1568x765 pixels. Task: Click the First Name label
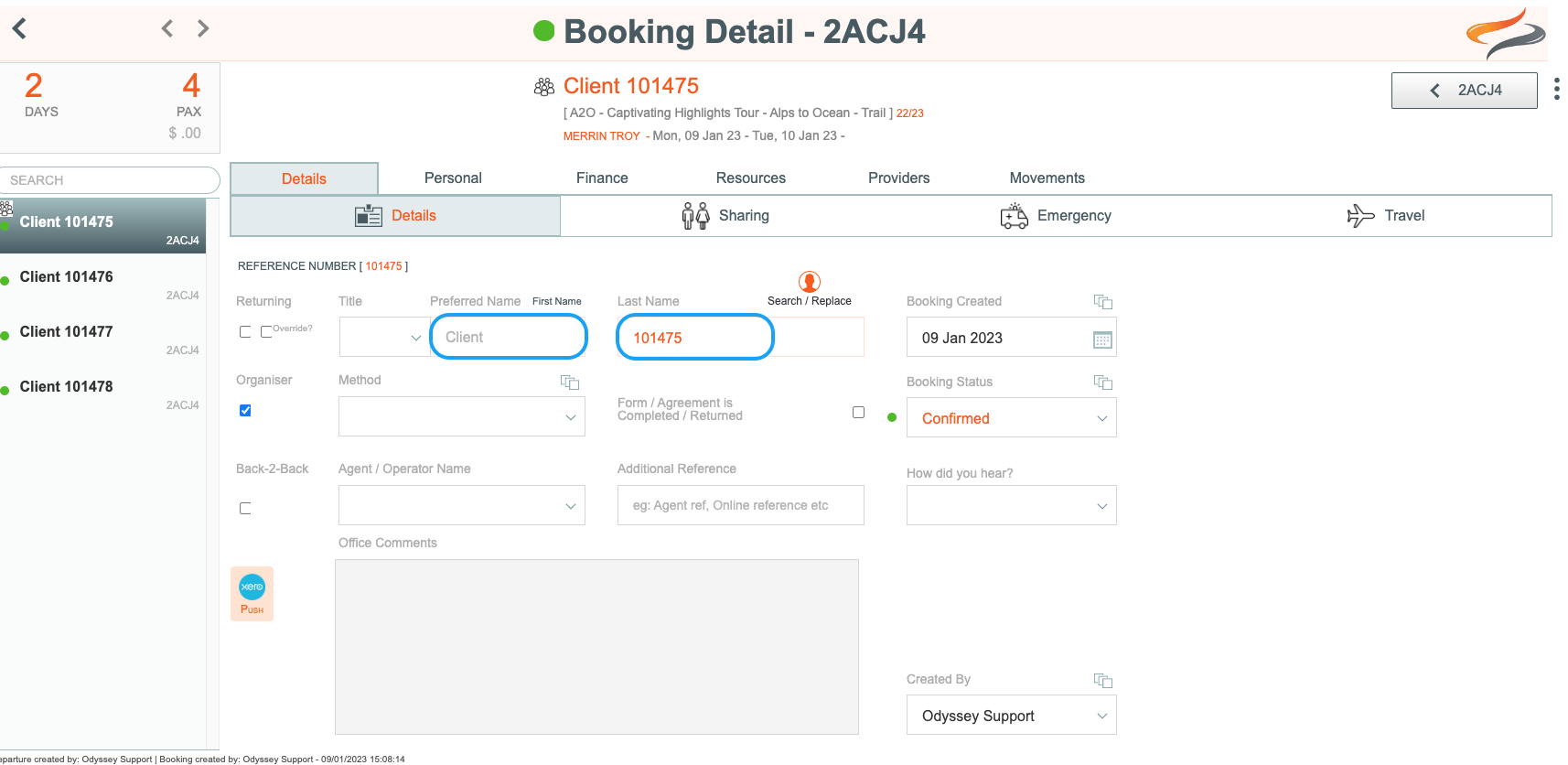(x=557, y=301)
